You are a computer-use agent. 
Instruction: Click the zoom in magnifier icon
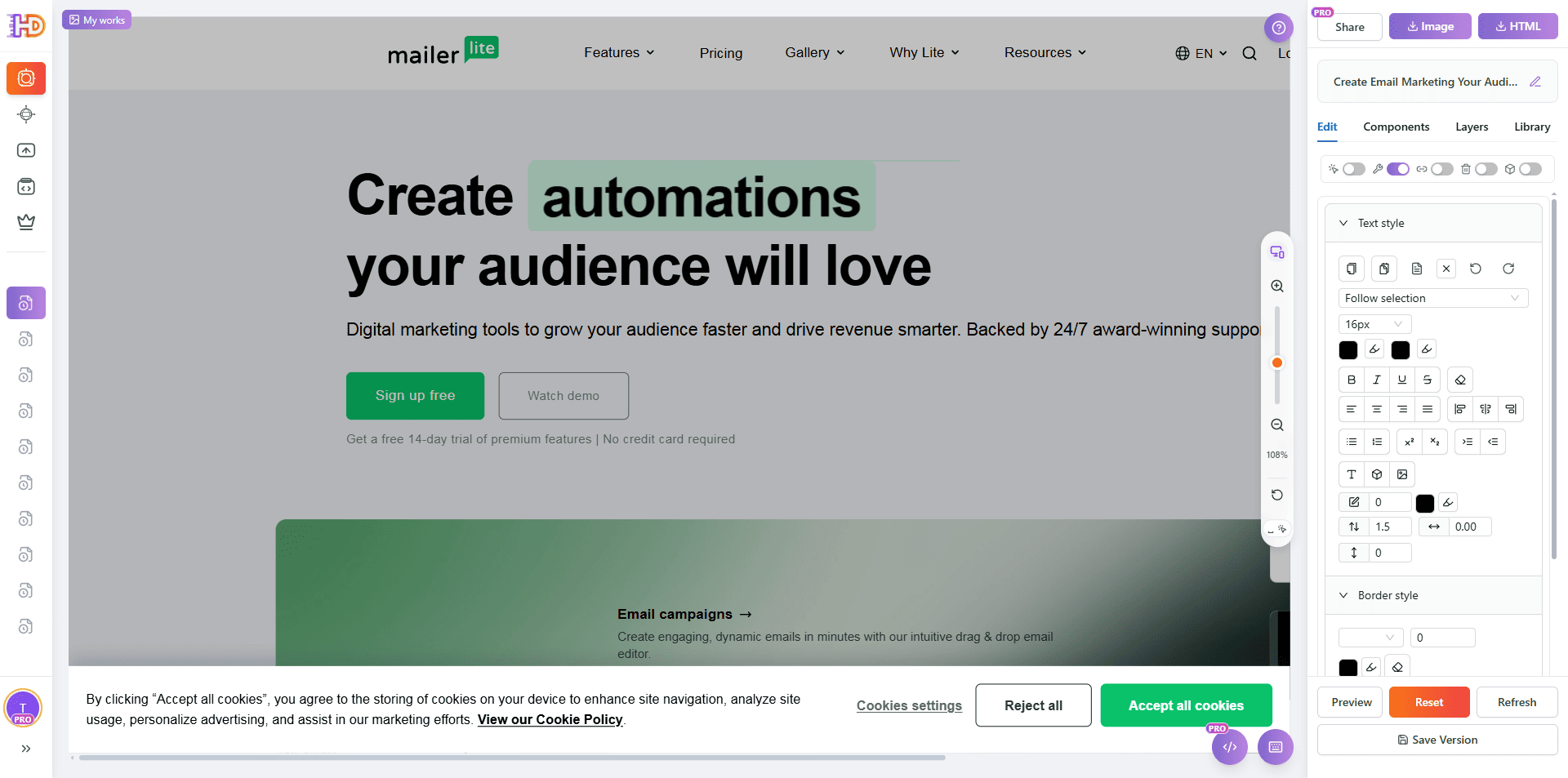point(1277,287)
